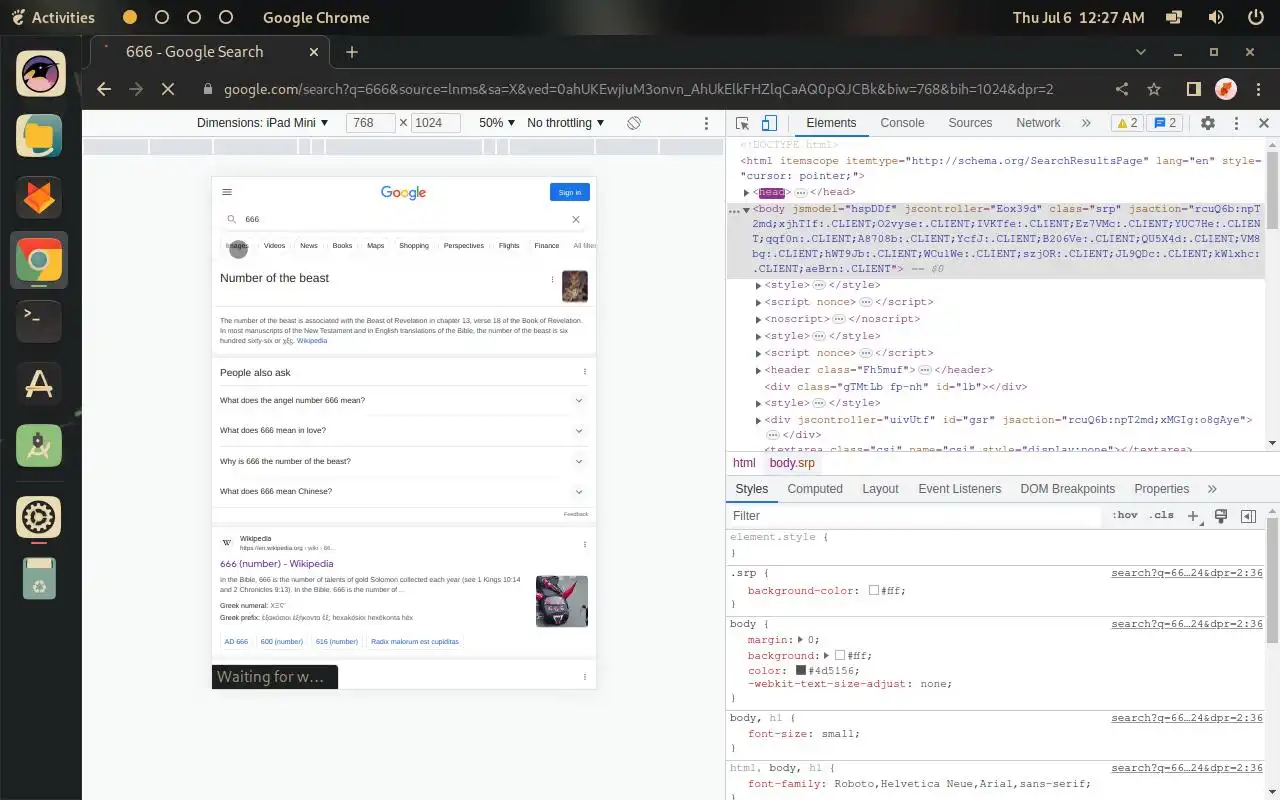This screenshot has width=1280, height=800.
Task: Click the .srp background-color white swatch
Action: [x=873, y=591]
